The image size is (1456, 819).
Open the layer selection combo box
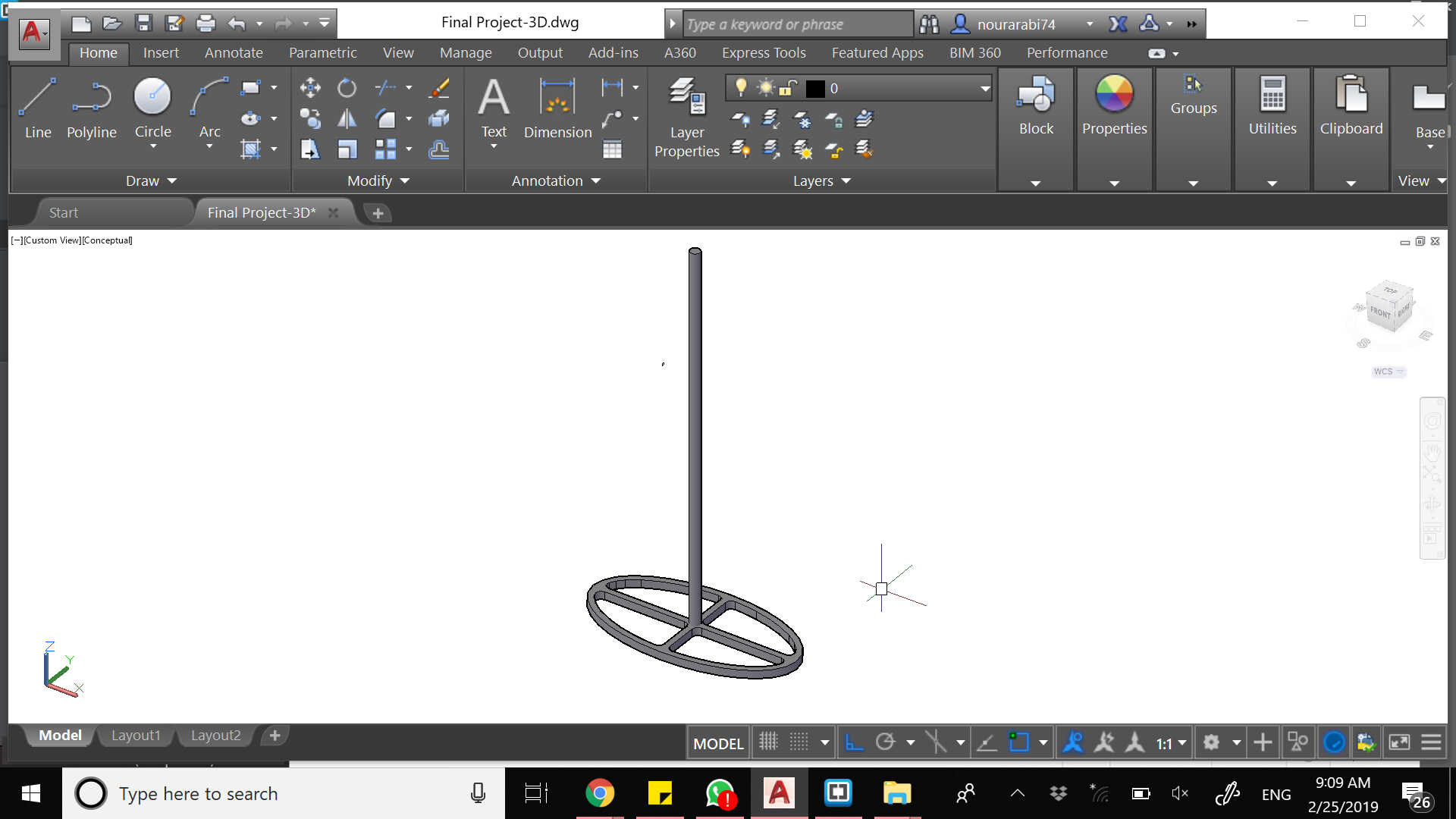(984, 89)
